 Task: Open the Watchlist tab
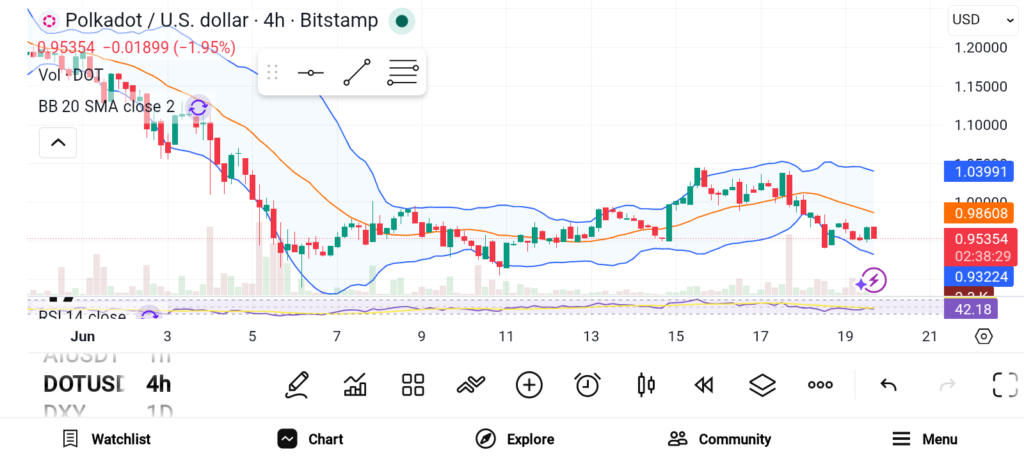106,439
